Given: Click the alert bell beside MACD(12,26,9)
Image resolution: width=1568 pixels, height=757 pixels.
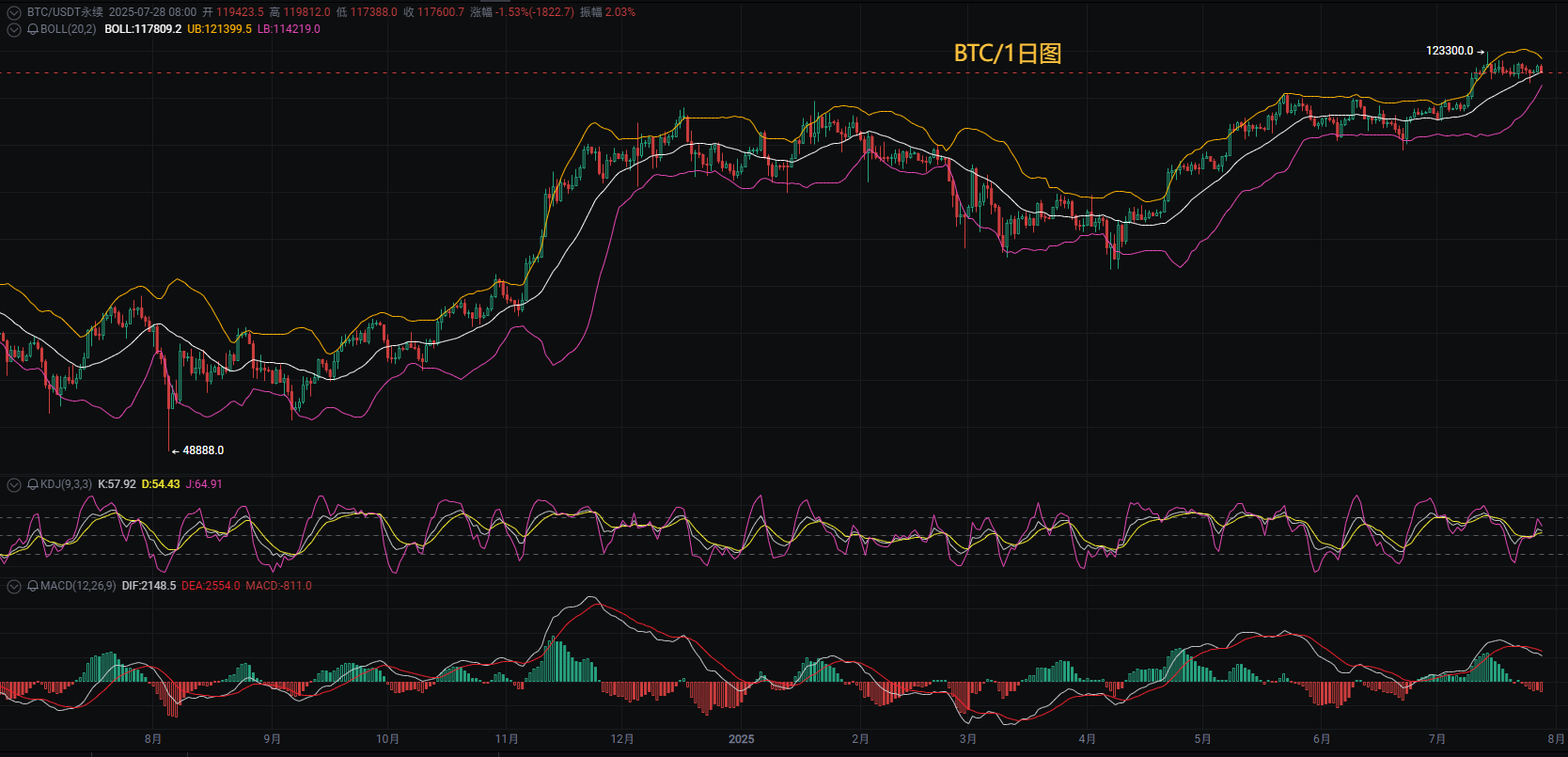Looking at the screenshot, I should pyautogui.click(x=33, y=586).
